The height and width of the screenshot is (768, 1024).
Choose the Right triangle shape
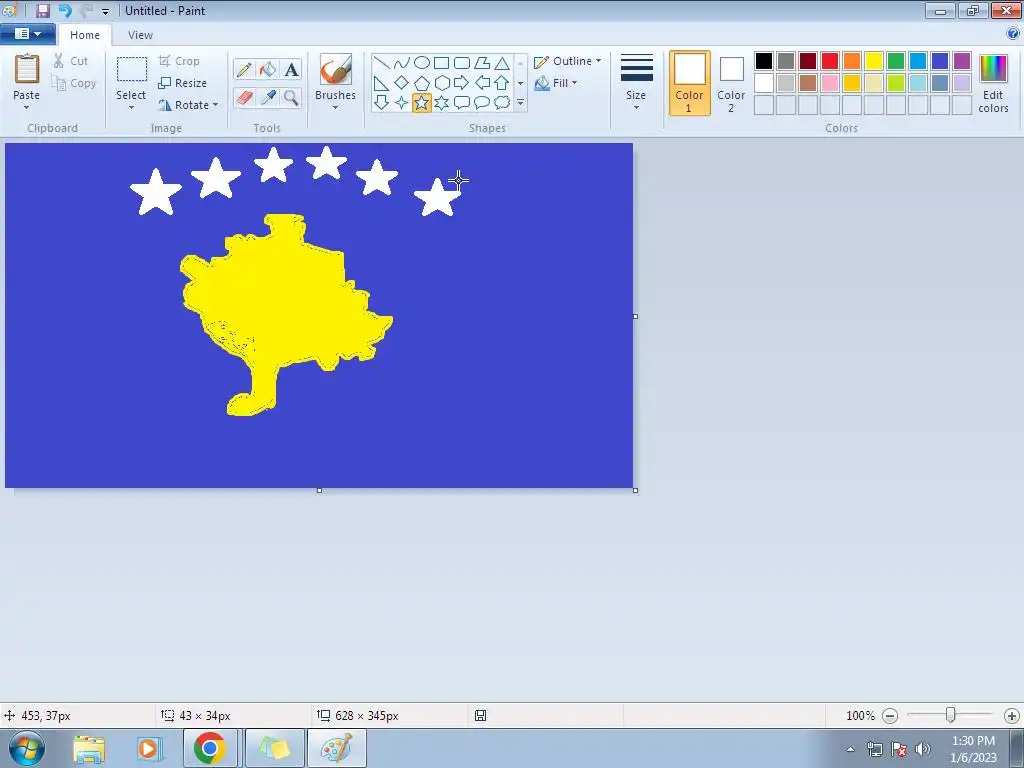pyautogui.click(x=381, y=83)
